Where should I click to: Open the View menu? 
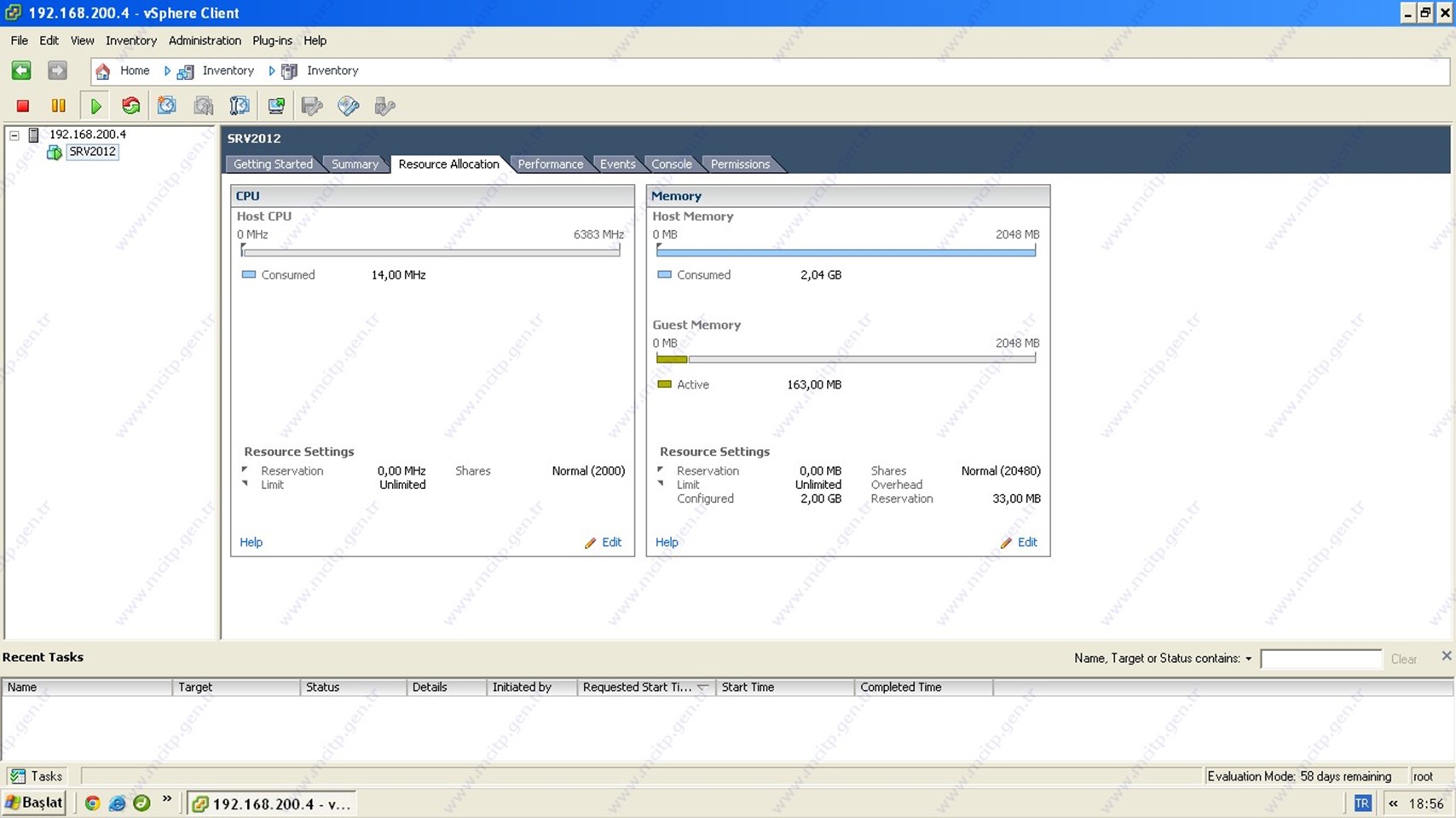coord(82,40)
